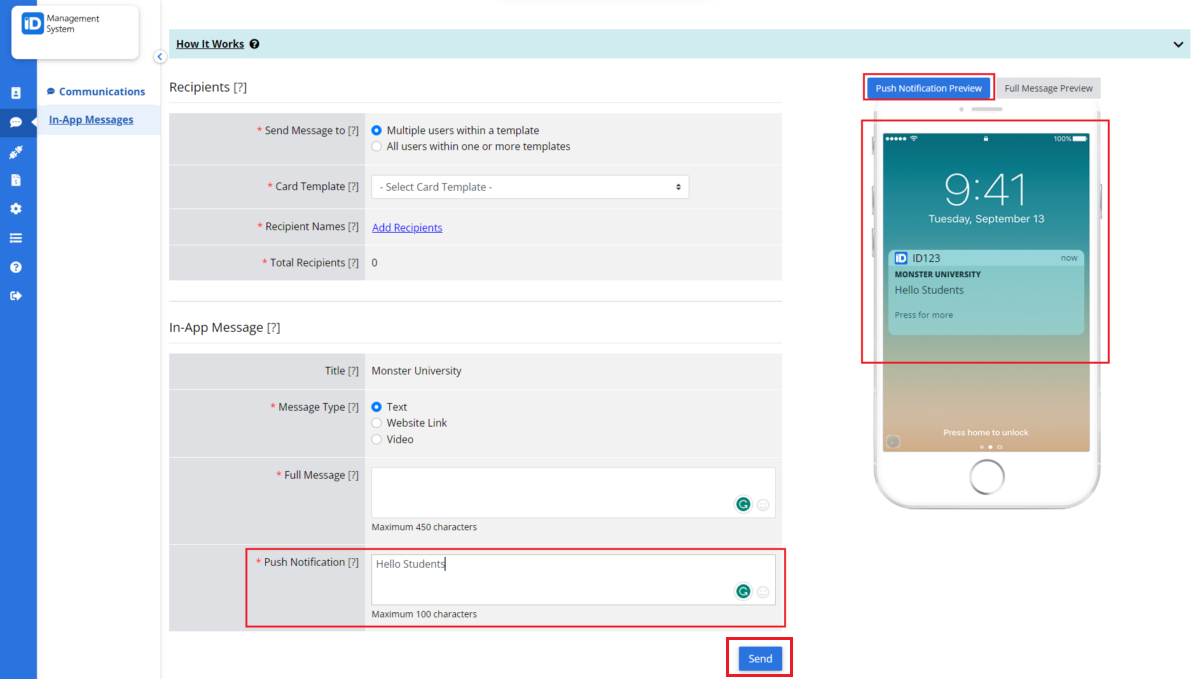This screenshot has height=679, width=1200.
Task: Collapse the How It Works section chevron
Action: (x=1178, y=44)
